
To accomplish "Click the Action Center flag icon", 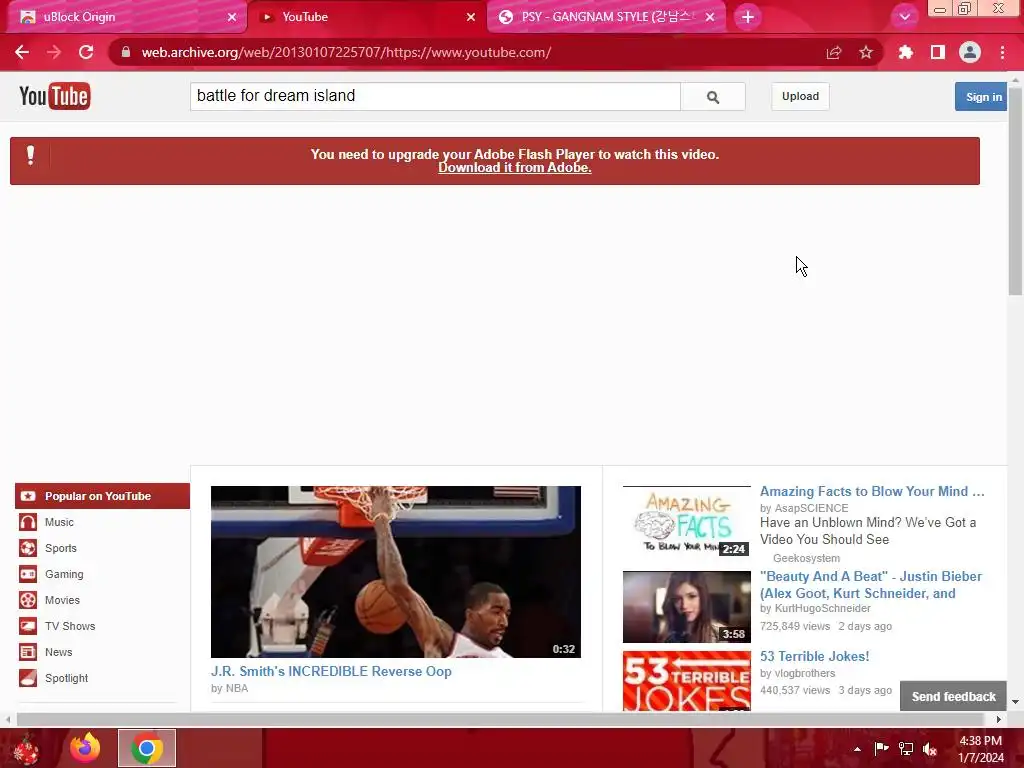I will click(881, 748).
